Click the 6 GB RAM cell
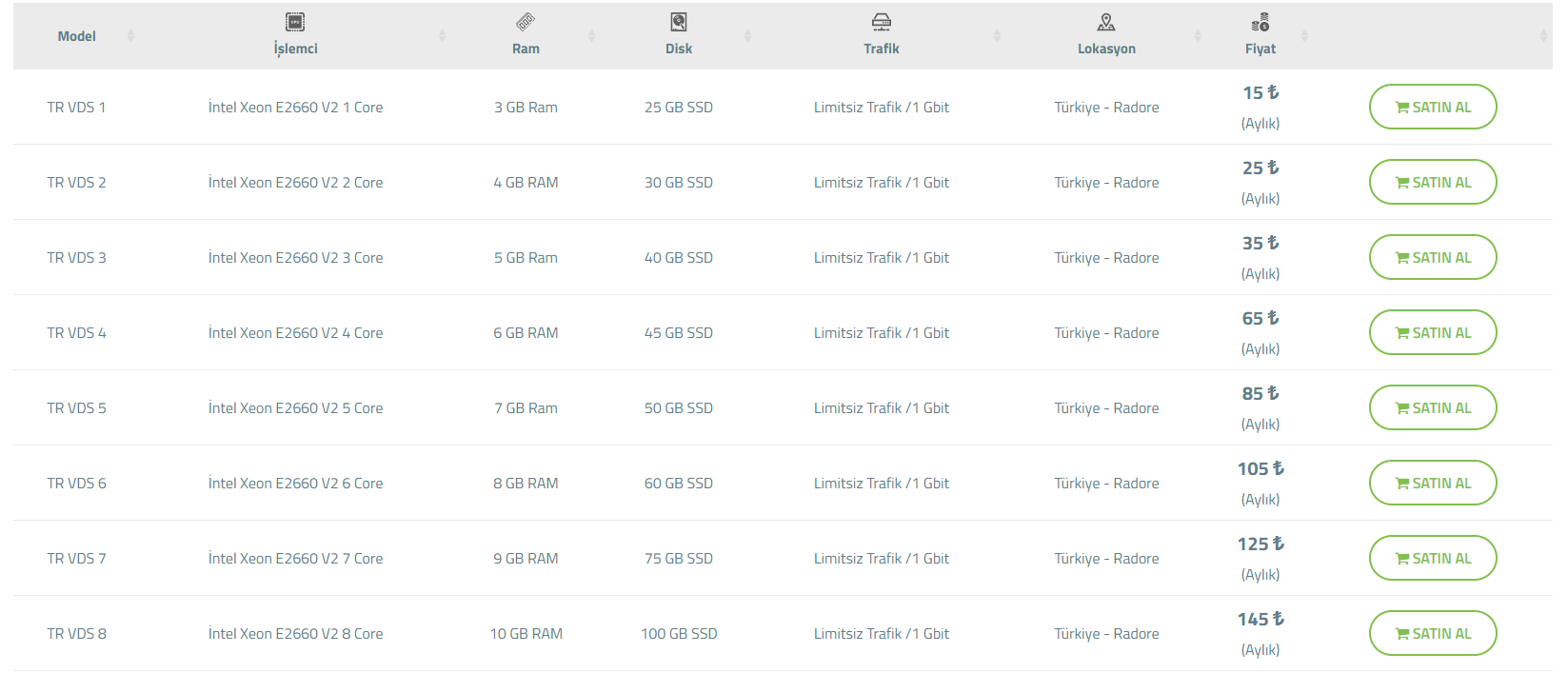 (x=526, y=333)
